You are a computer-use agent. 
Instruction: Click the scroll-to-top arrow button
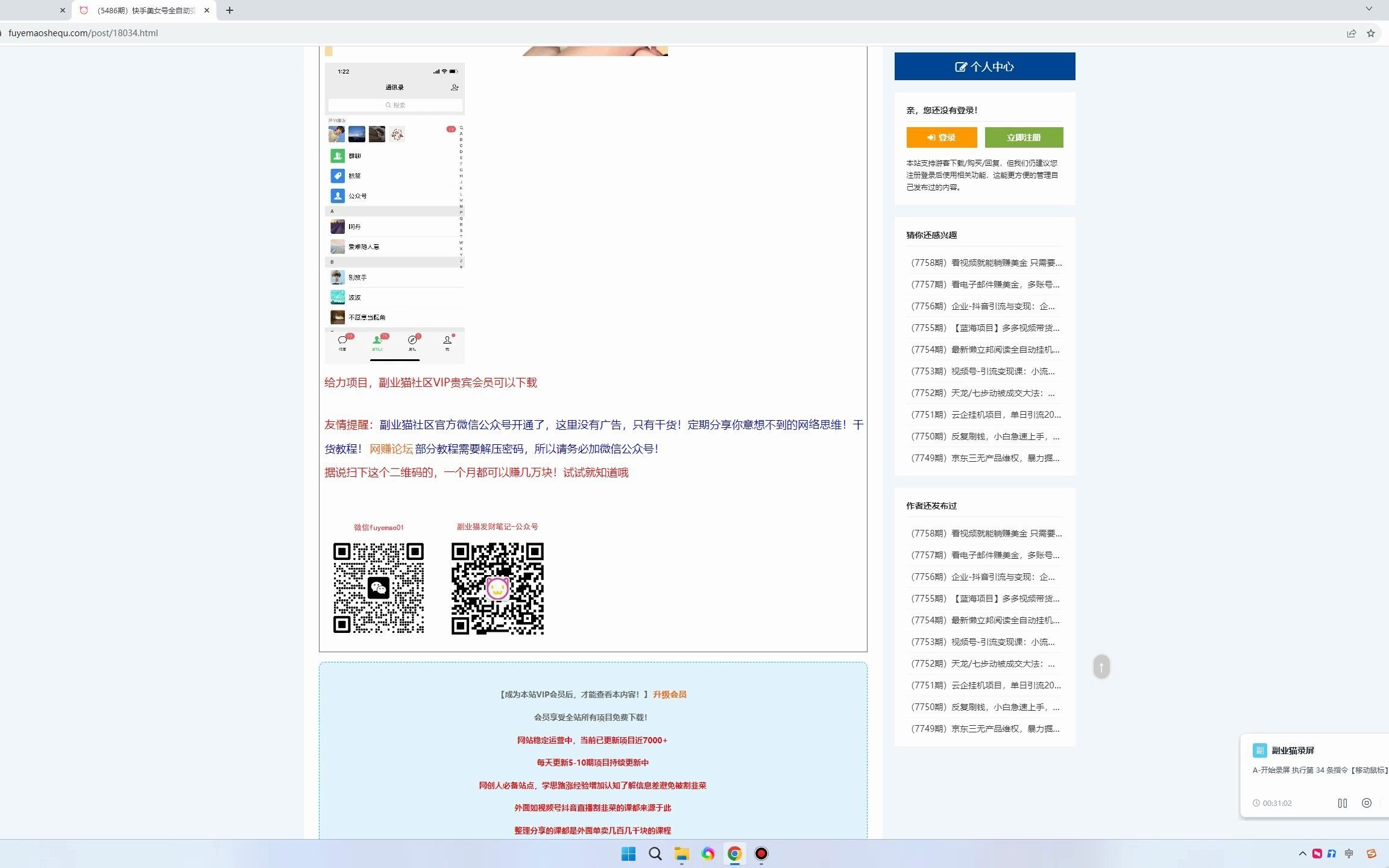(1101, 667)
